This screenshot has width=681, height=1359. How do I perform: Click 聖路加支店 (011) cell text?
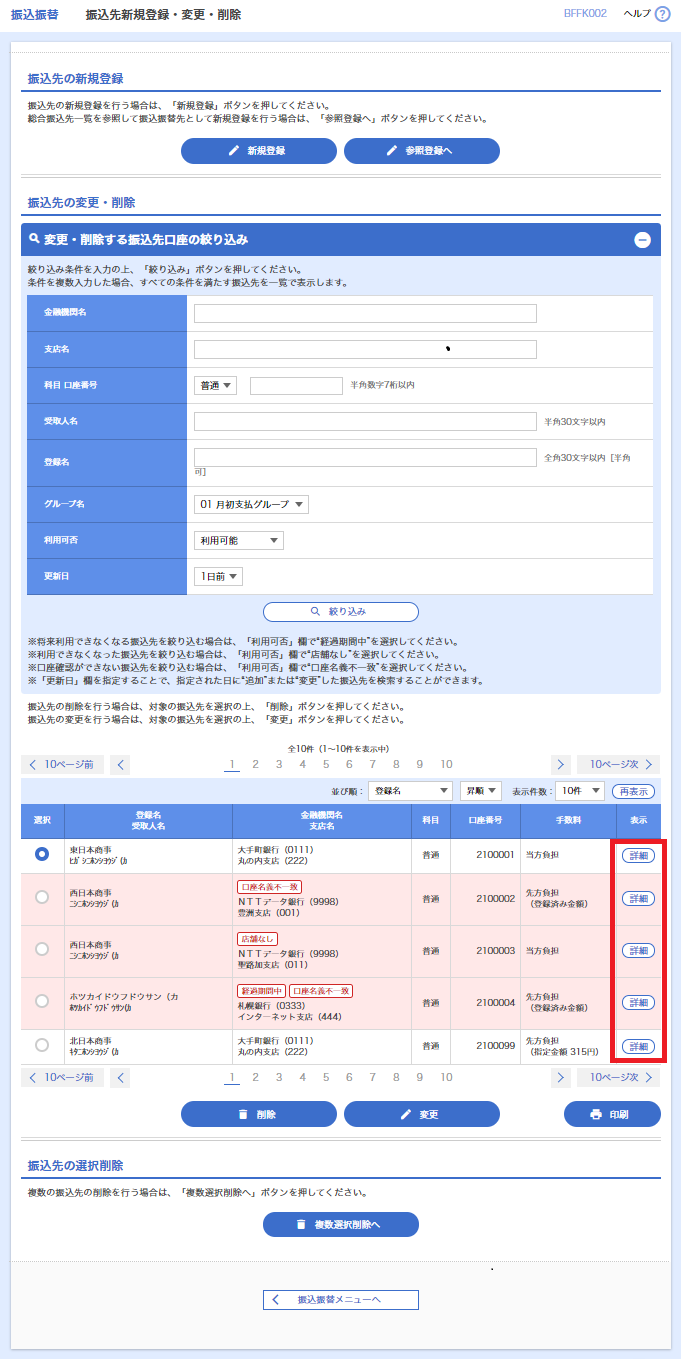click(x=275, y=966)
